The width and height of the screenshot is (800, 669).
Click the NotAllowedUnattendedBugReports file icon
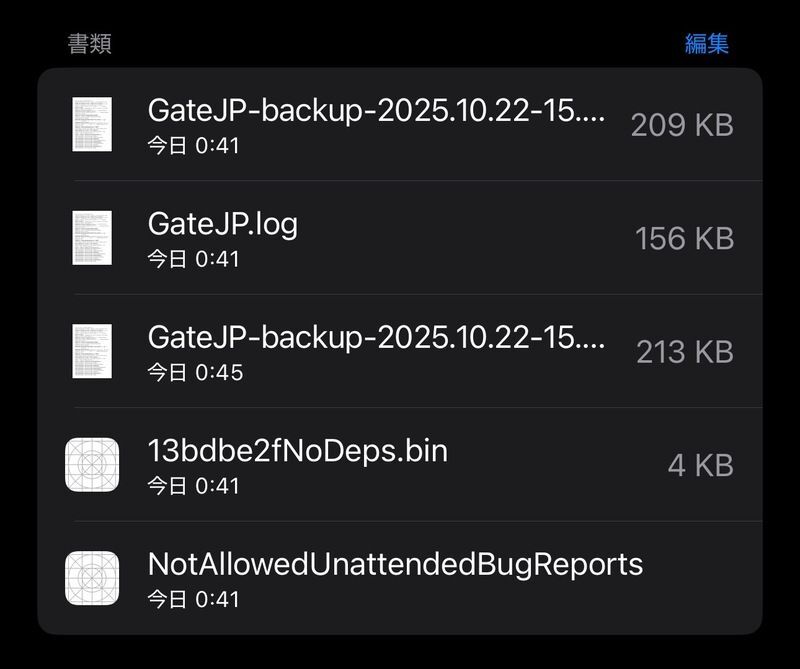click(92, 578)
